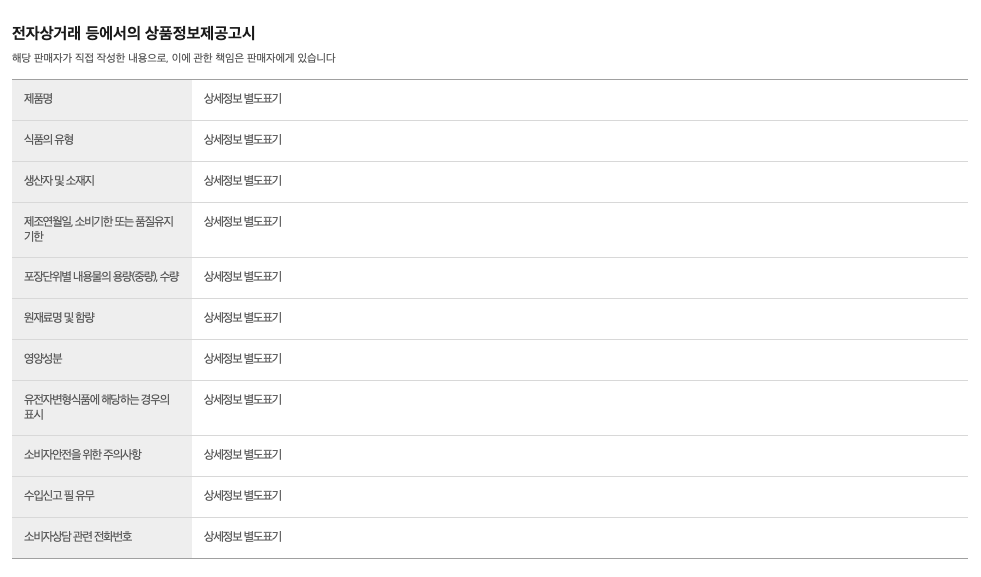Screen dimensions: 981x577
Task: Click the value in the 제조연월일 row
Action: (243, 222)
